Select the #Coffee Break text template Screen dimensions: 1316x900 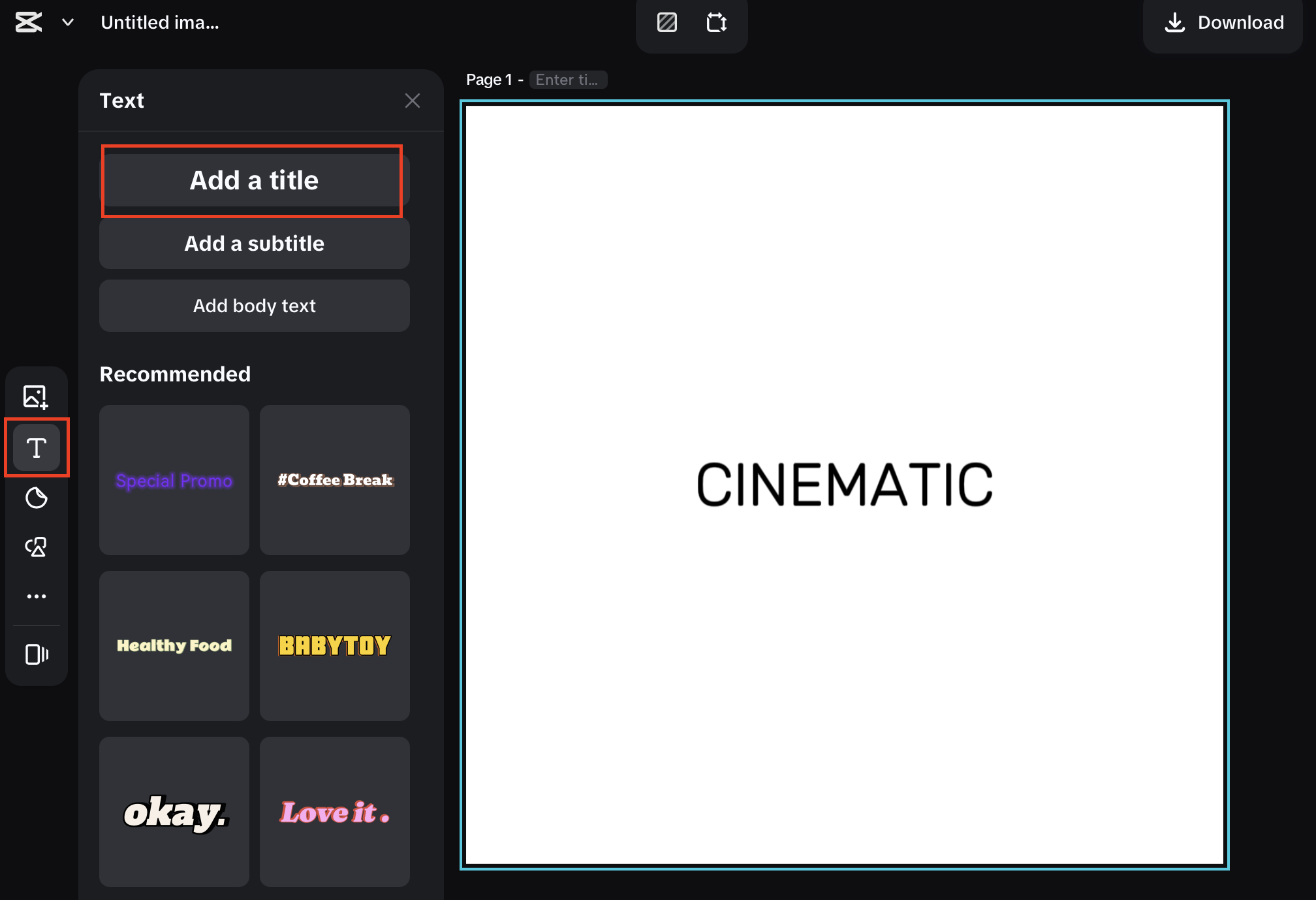pos(334,480)
